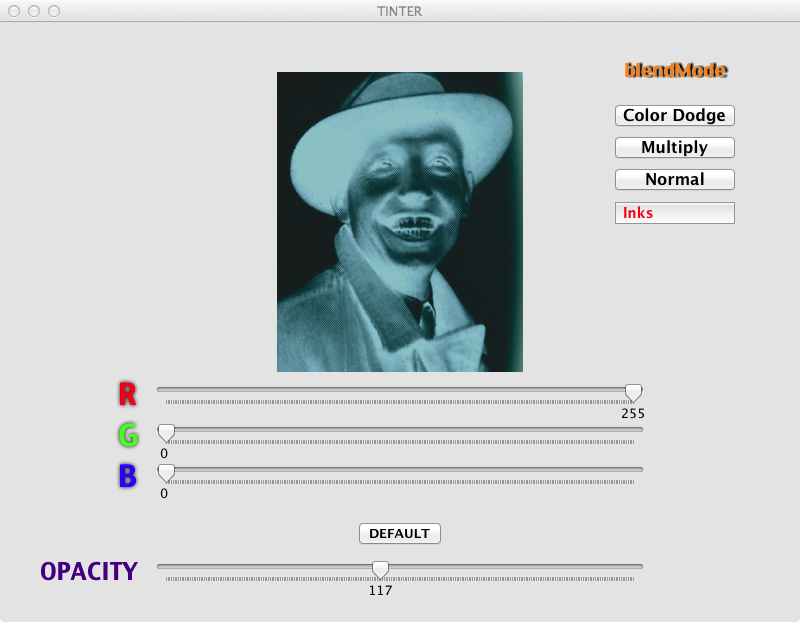Click the blue channel slider thumb
The height and width of the screenshot is (622, 800).
click(166, 471)
